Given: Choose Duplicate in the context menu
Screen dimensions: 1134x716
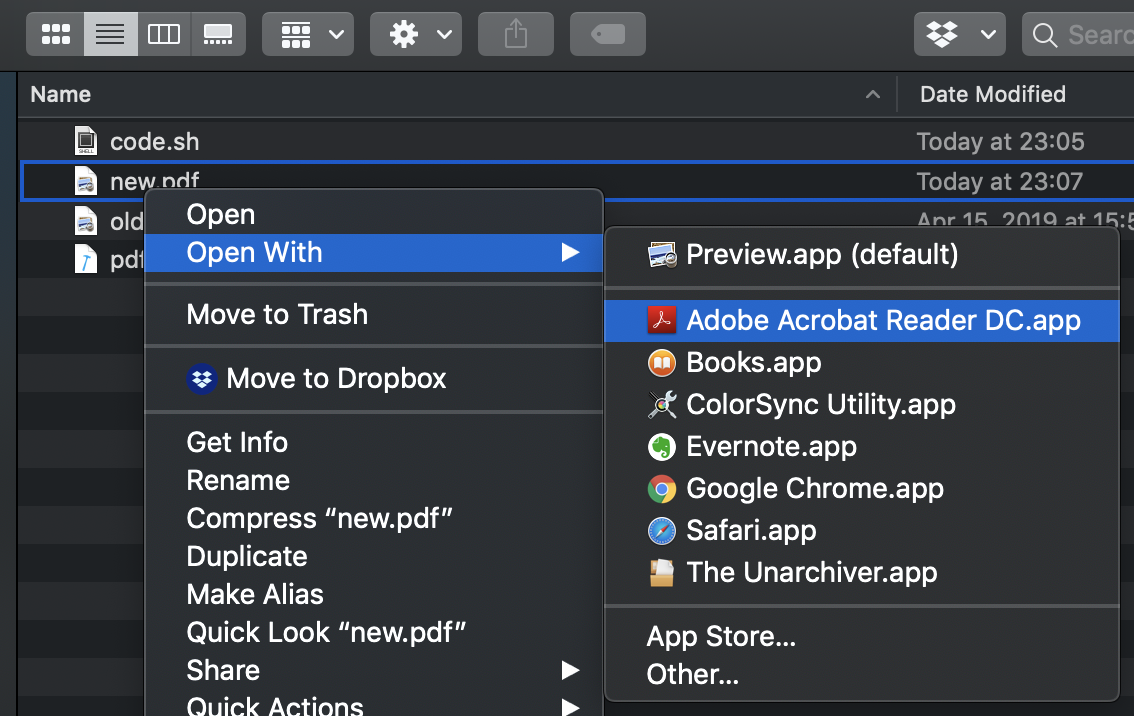Looking at the screenshot, I should click(373, 556).
